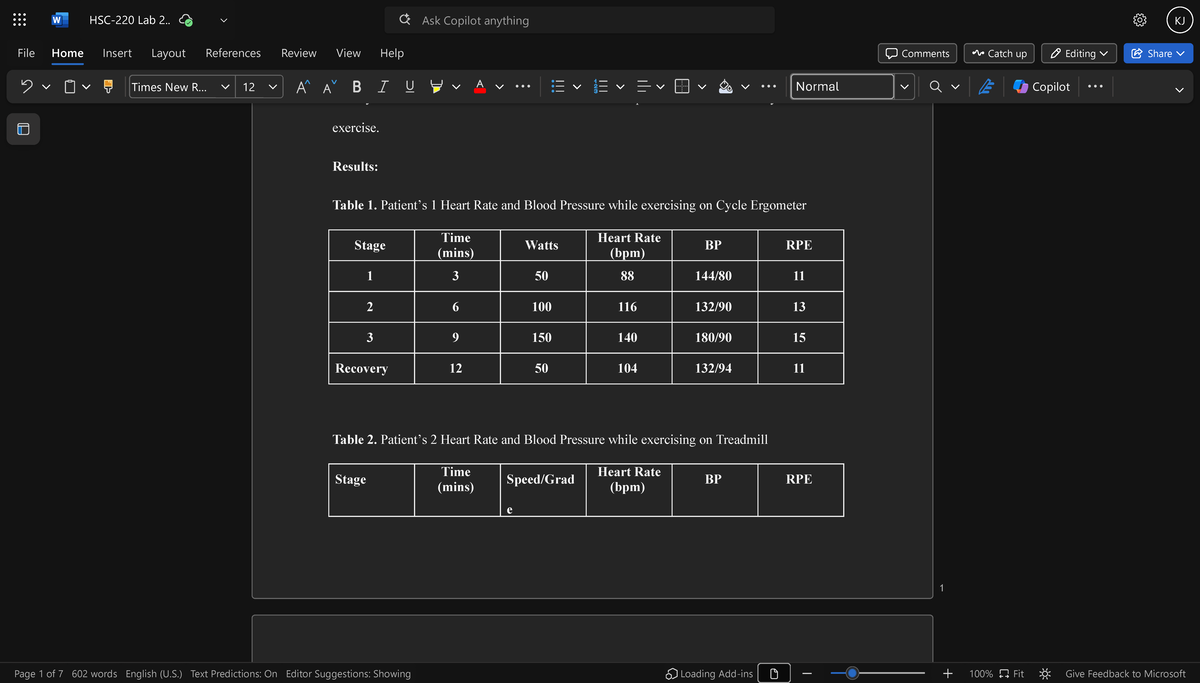The height and width of the screenshot is (683, 1200).
Task: Click the KJ account avatar
Action: click(1178, 20)
